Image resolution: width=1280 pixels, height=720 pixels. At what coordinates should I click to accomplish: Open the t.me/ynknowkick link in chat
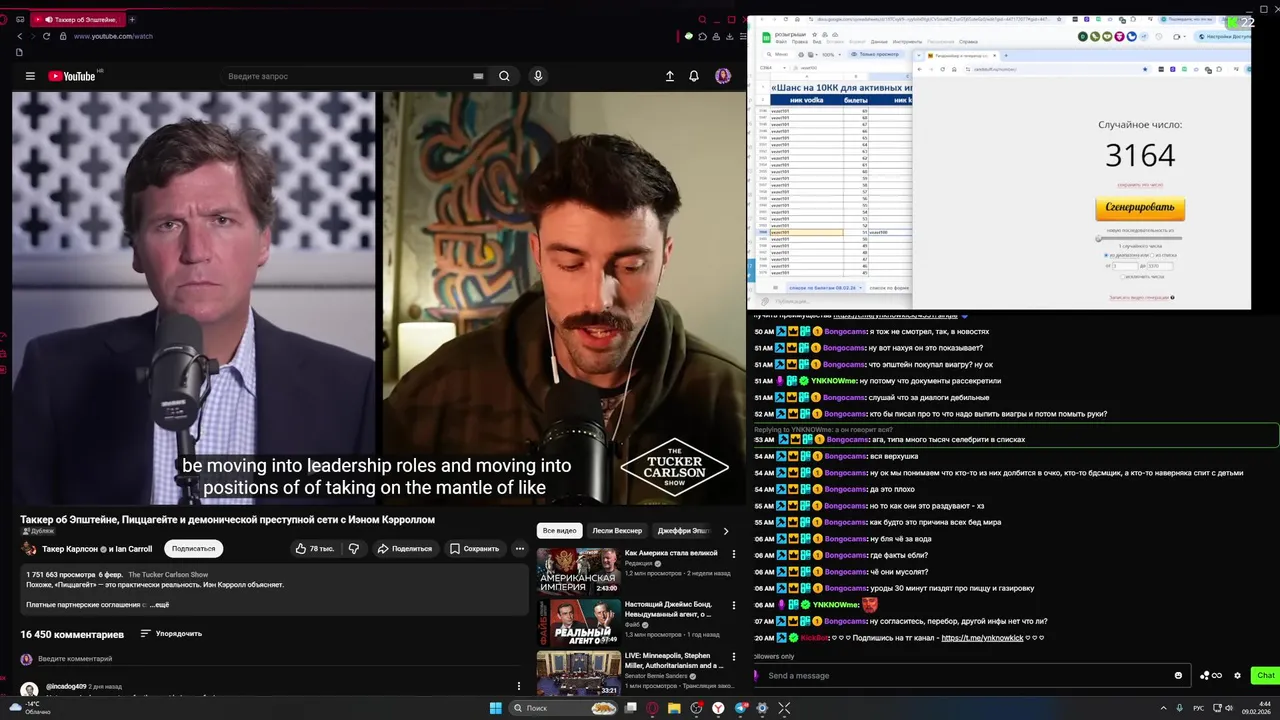982,638
